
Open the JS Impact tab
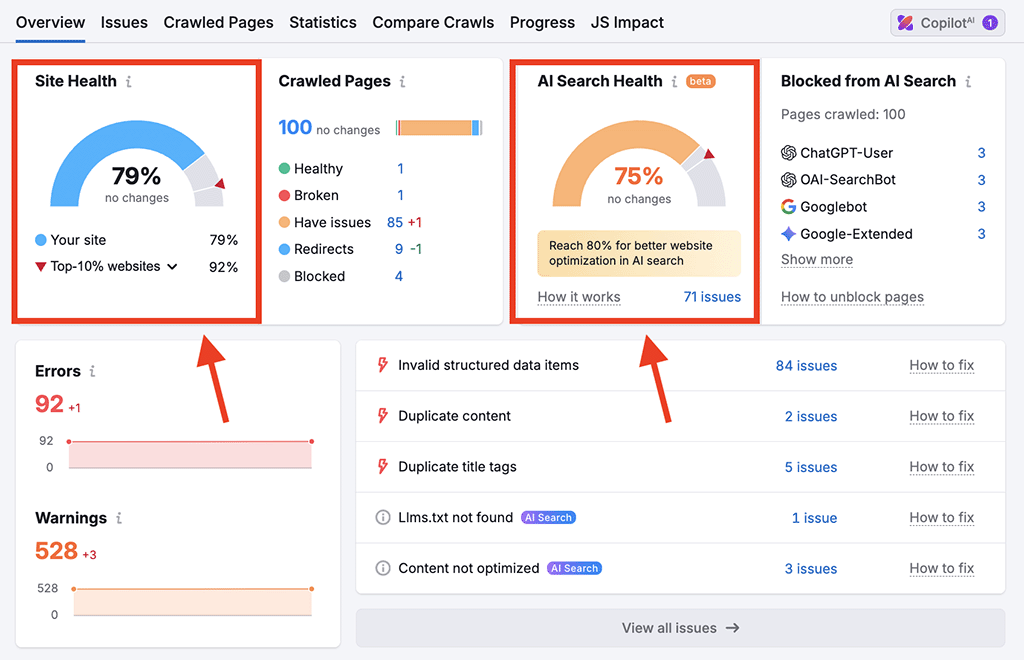click(627, 22)
